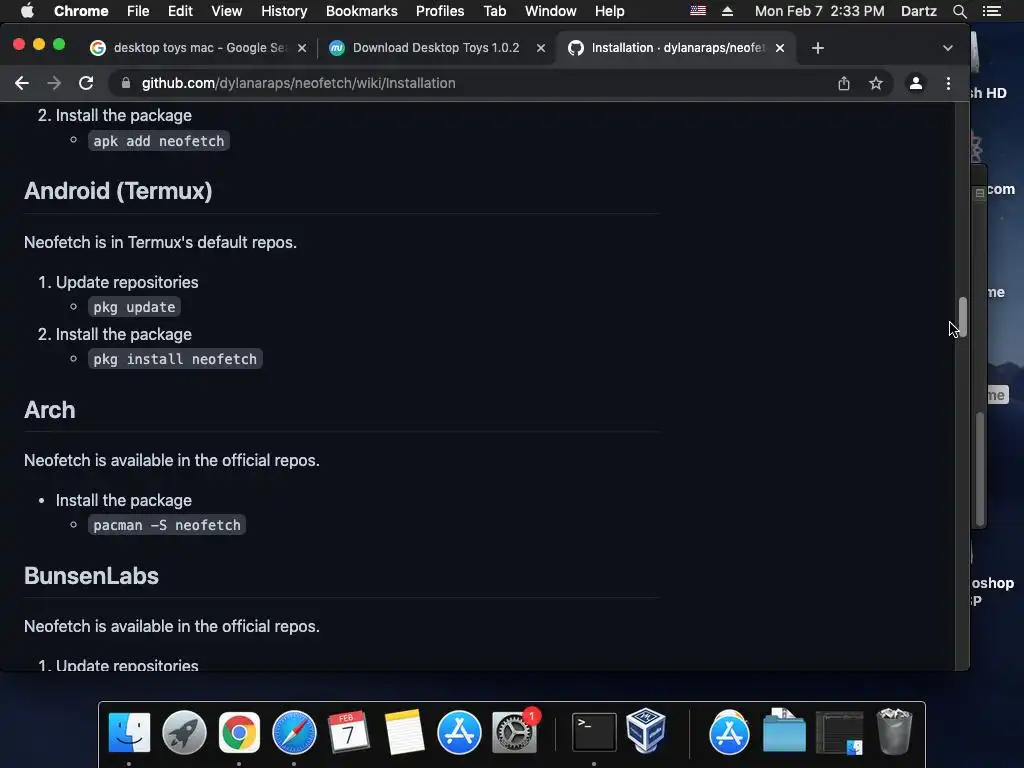Open the US flag input source menu
The height and width of the screenshot is (768, 1024).
pos(698,11)
